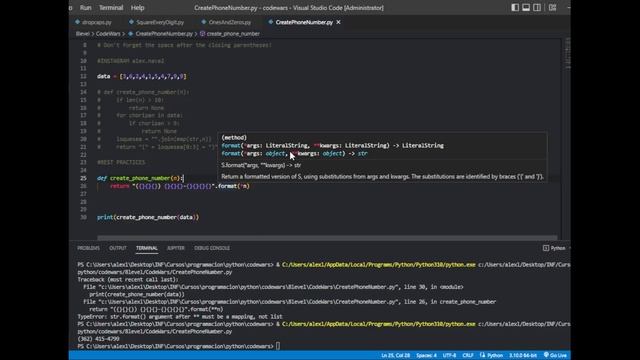Image resolution: width=640 pixels, height=360 pixels.
Task: Select the TERMINAL panel tab
Action: (147, 248)
